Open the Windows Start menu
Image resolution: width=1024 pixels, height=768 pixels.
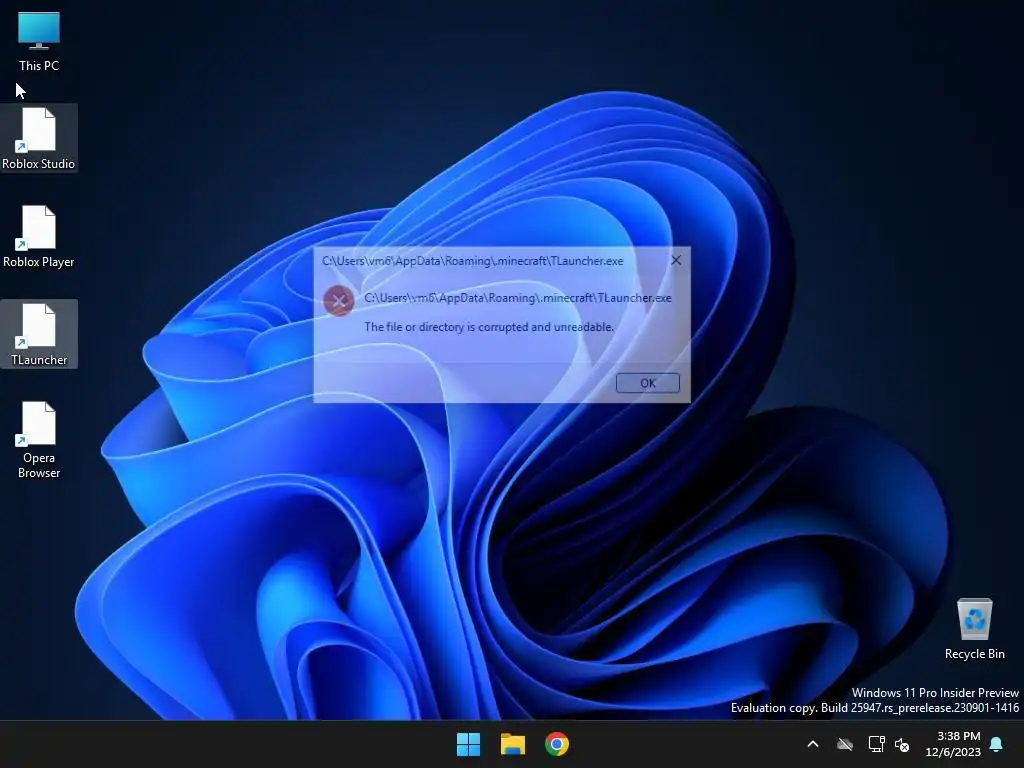[468, 744]
